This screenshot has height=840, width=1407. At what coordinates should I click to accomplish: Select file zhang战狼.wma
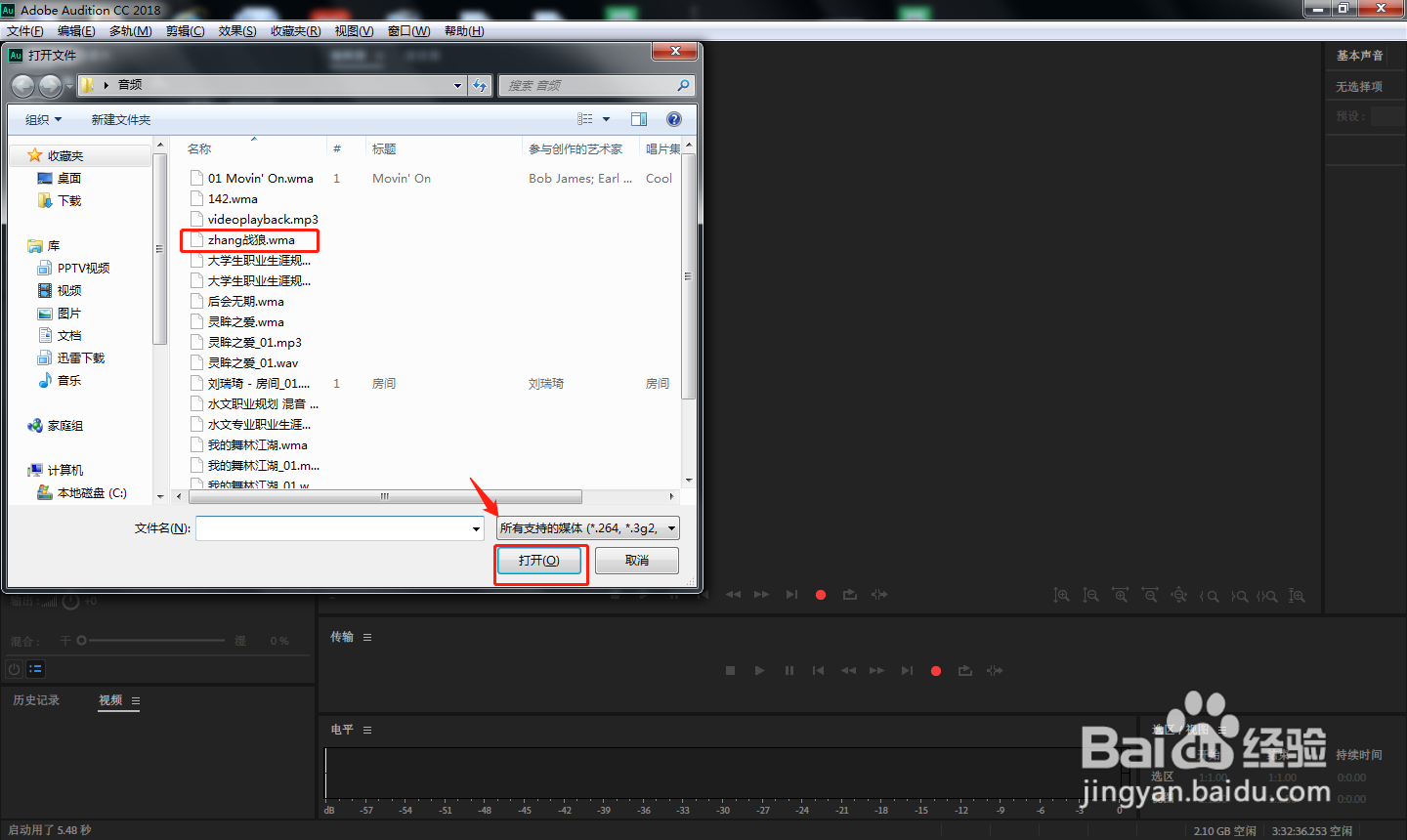click(250, 240)
